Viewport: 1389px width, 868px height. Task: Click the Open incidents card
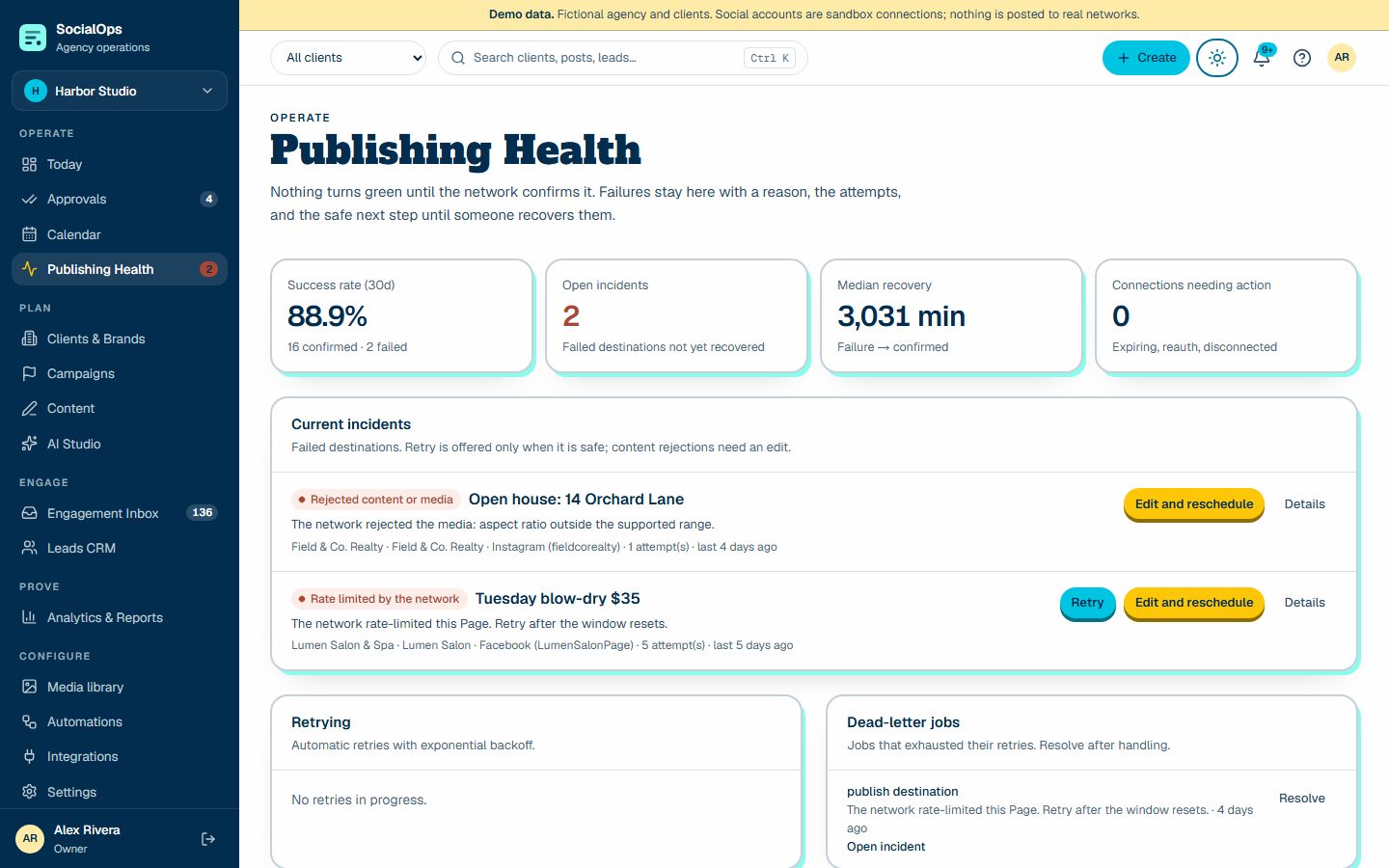(x=676, y=315)
